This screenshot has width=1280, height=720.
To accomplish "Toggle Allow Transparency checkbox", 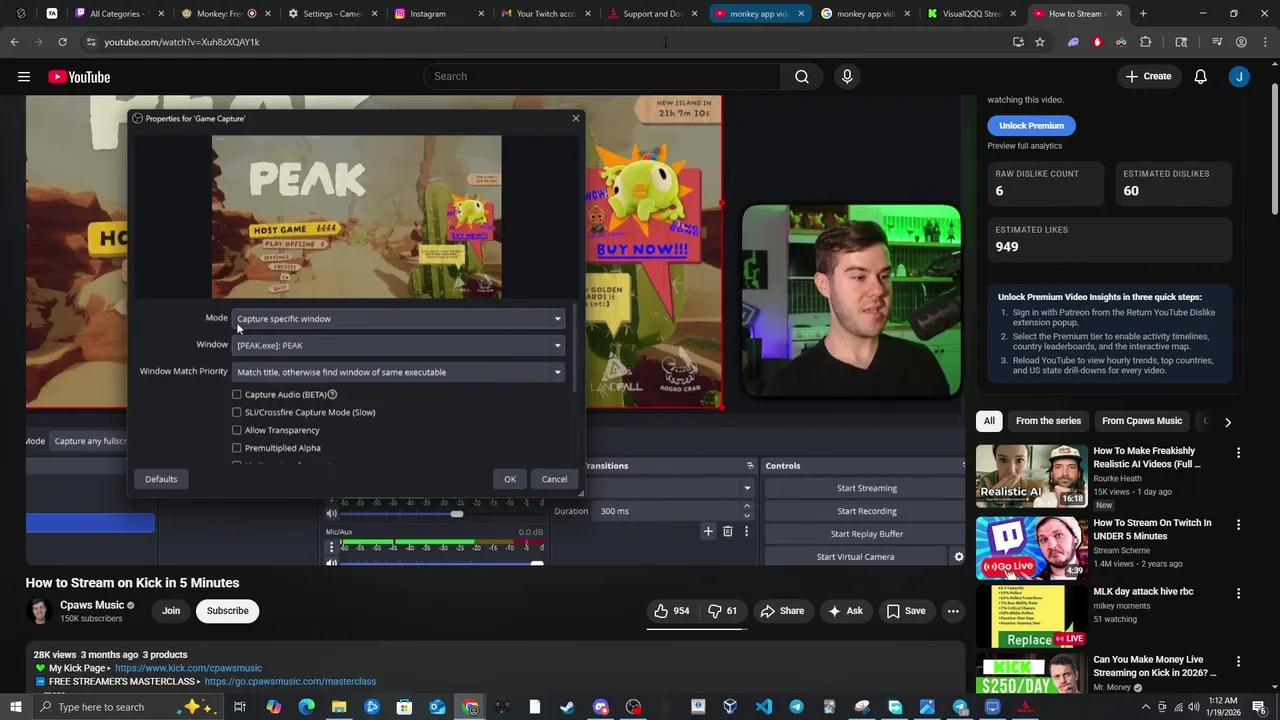I will tap(237, 430).
